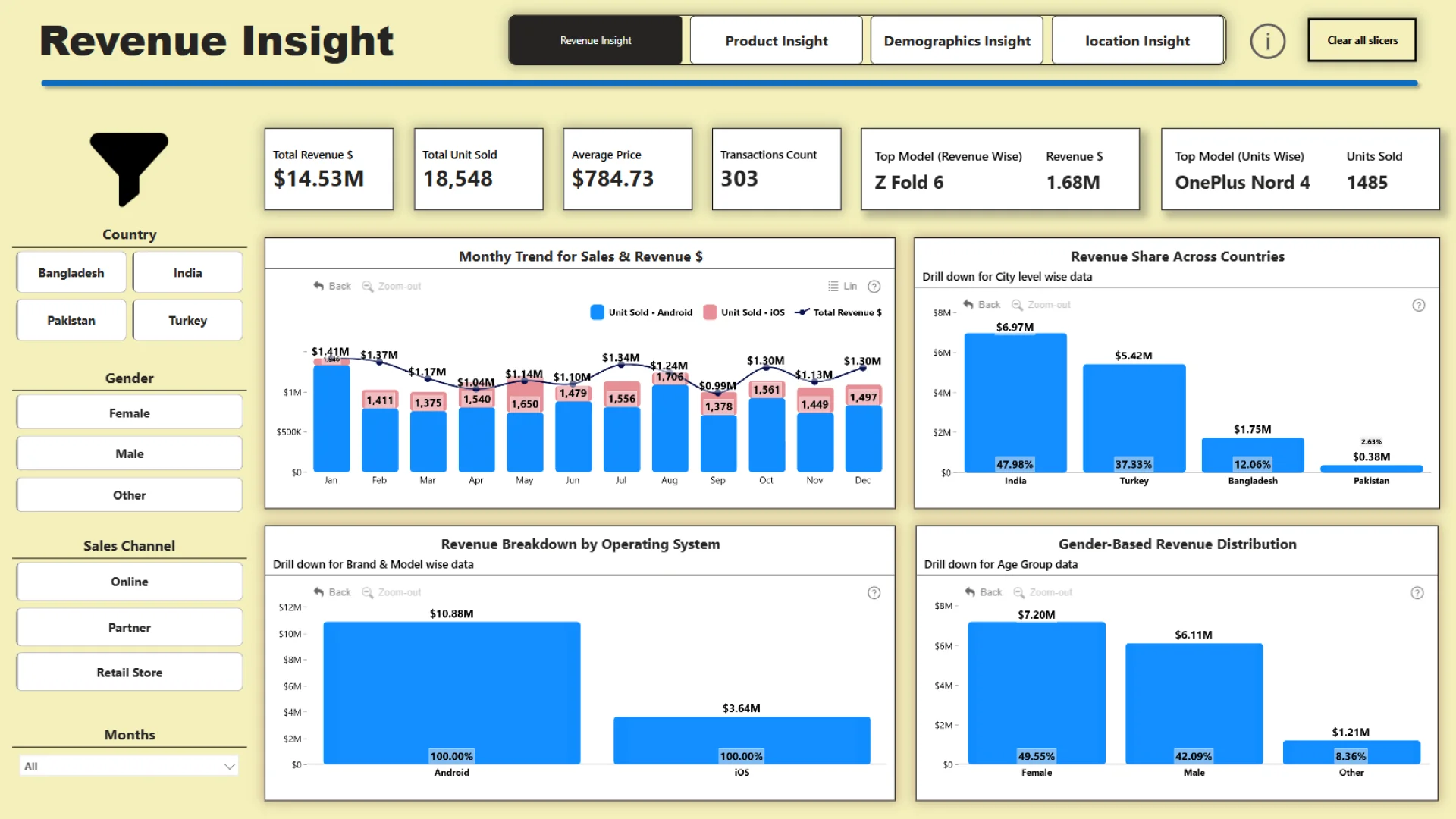Toggle the Retail Store slicer
This screenshot has height=819, width=1456.
129,673
